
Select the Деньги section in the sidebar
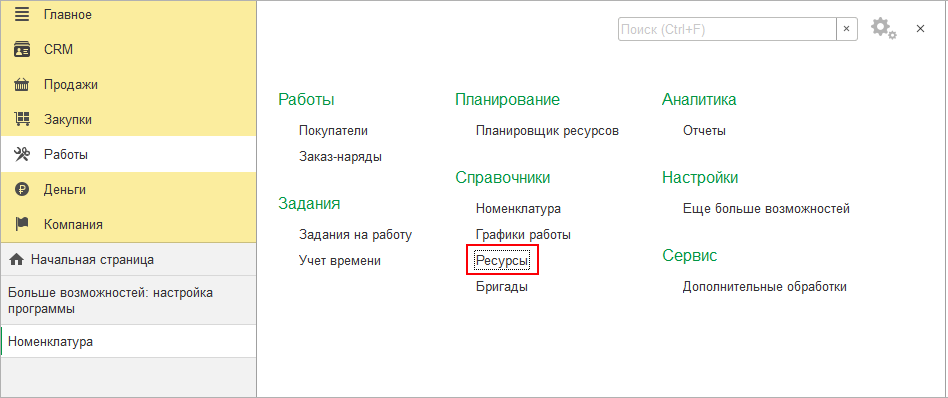tap(129, 189)
